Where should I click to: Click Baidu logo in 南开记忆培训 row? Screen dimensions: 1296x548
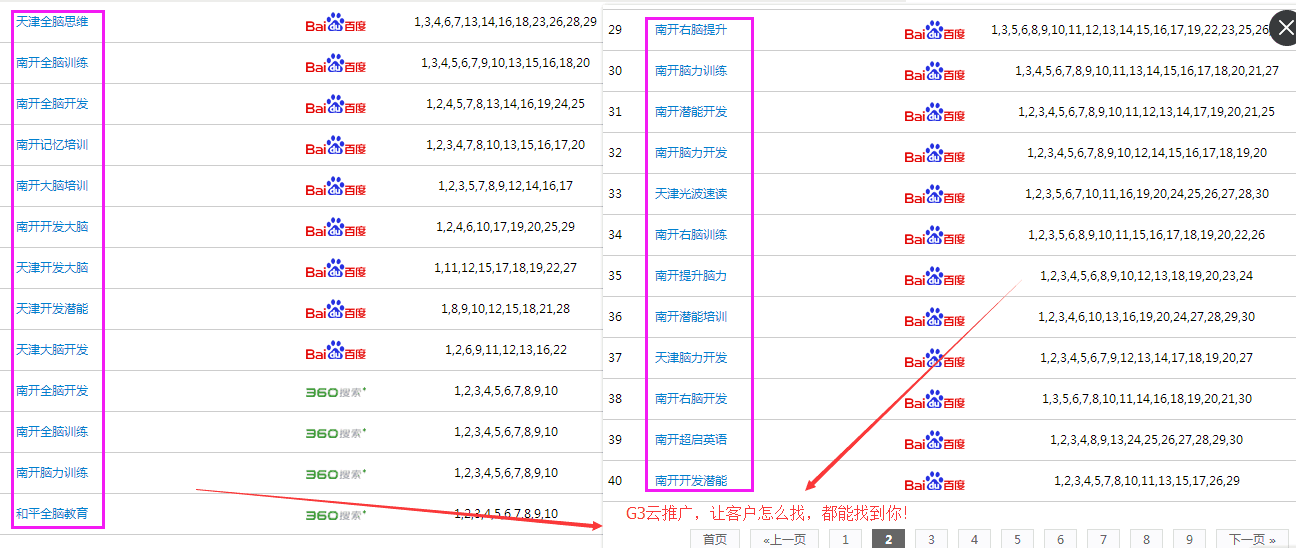click(x=336, y=146)
